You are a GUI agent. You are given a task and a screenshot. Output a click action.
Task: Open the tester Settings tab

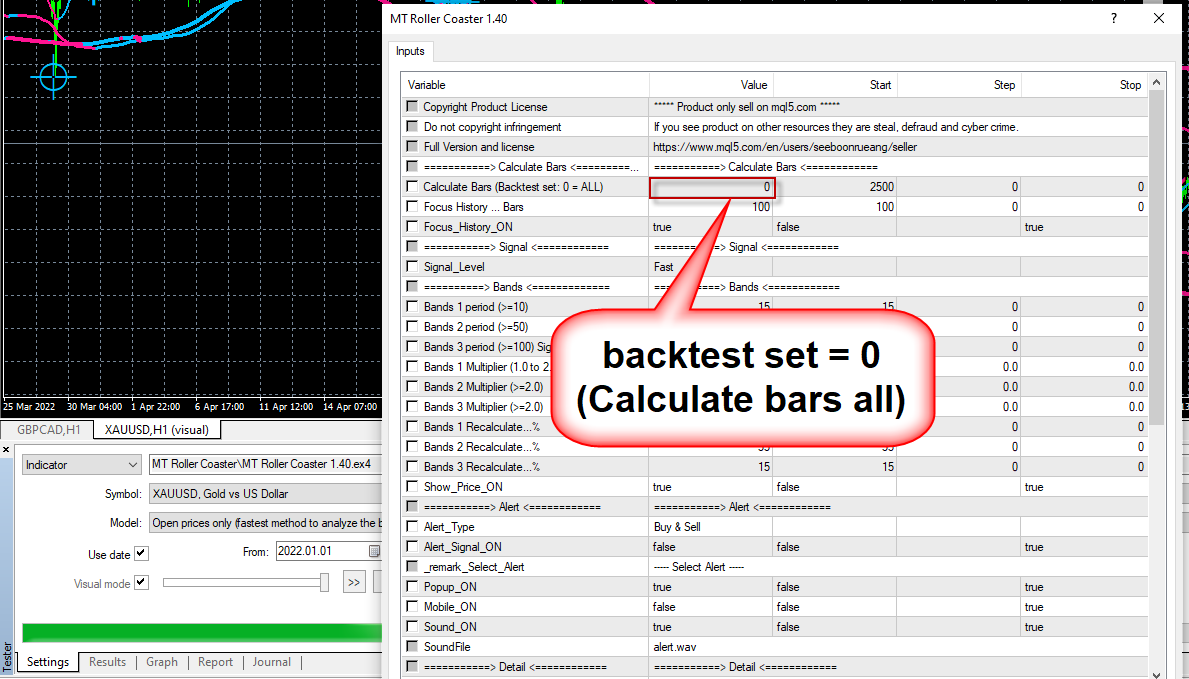pos(48,662)
